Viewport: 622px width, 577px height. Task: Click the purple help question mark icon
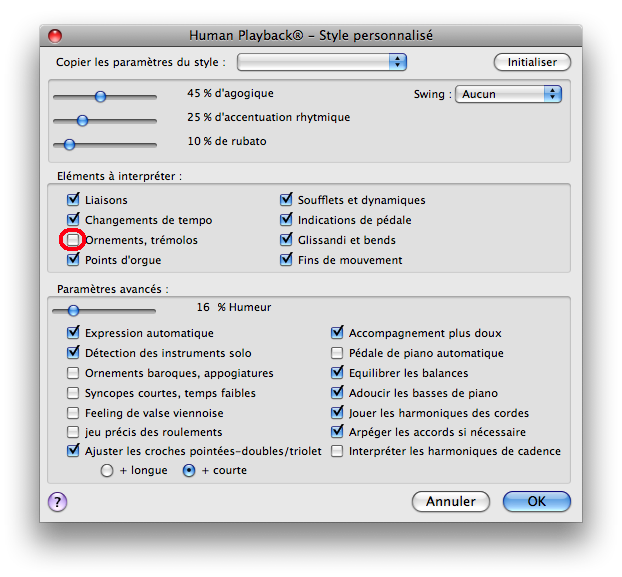pos(57,501)
